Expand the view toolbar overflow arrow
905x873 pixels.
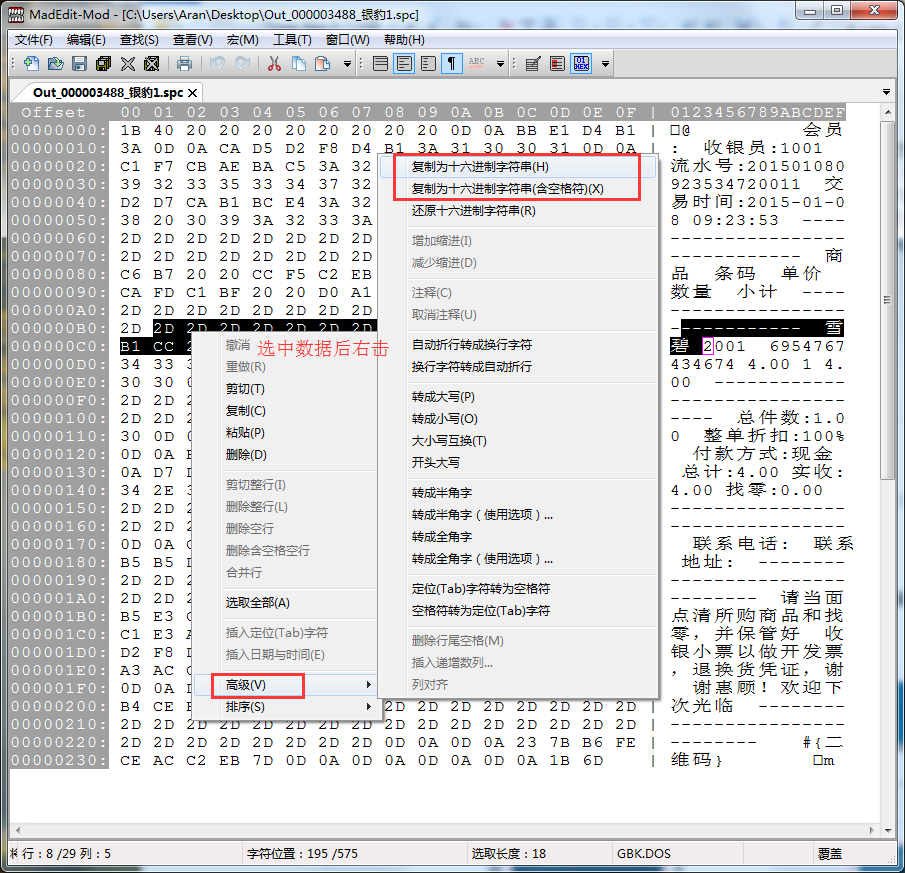coord(500,63)
